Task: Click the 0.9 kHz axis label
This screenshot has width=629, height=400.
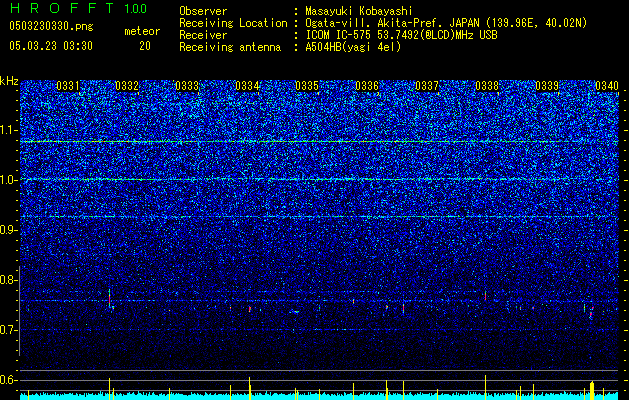Action: 9,230
